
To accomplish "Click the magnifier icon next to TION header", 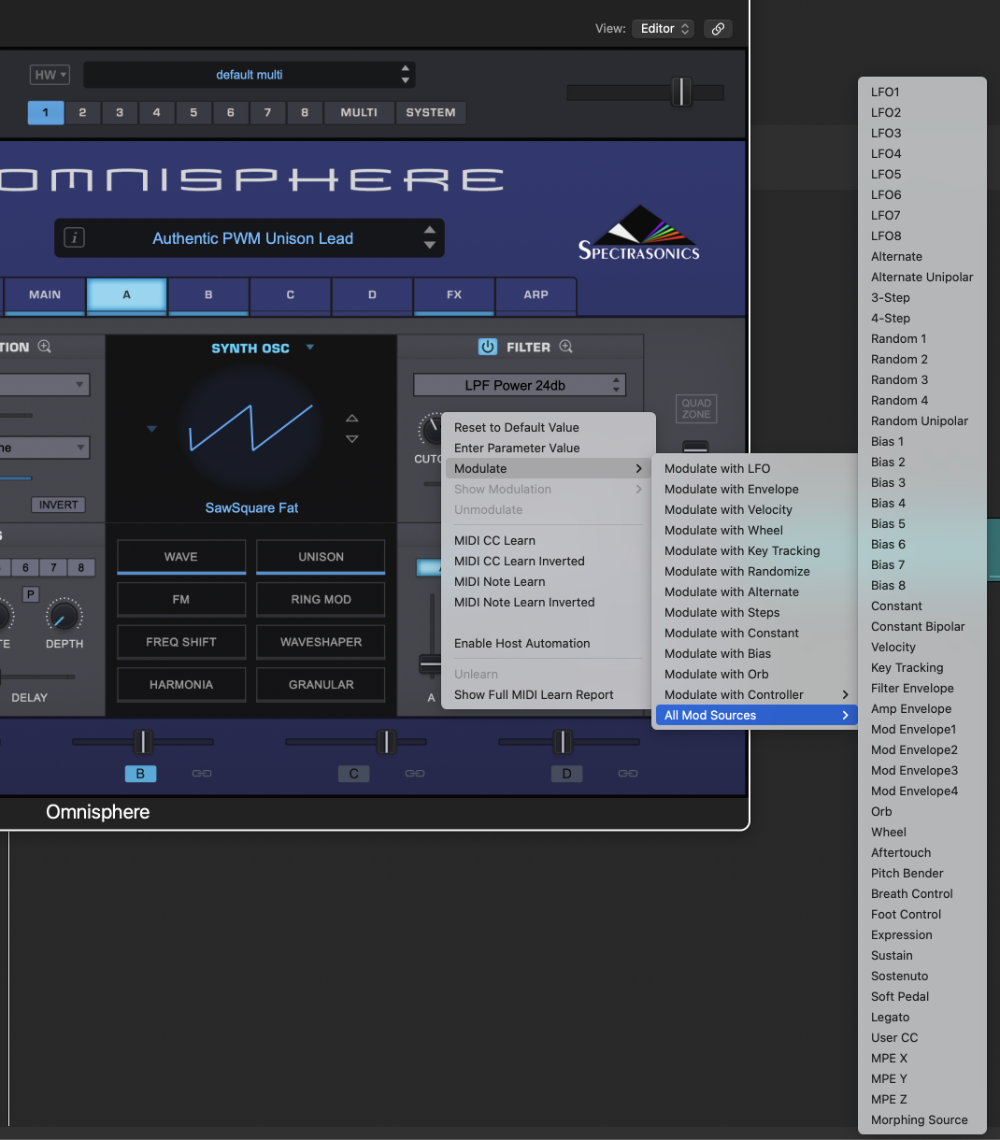I will click(44, 346).
